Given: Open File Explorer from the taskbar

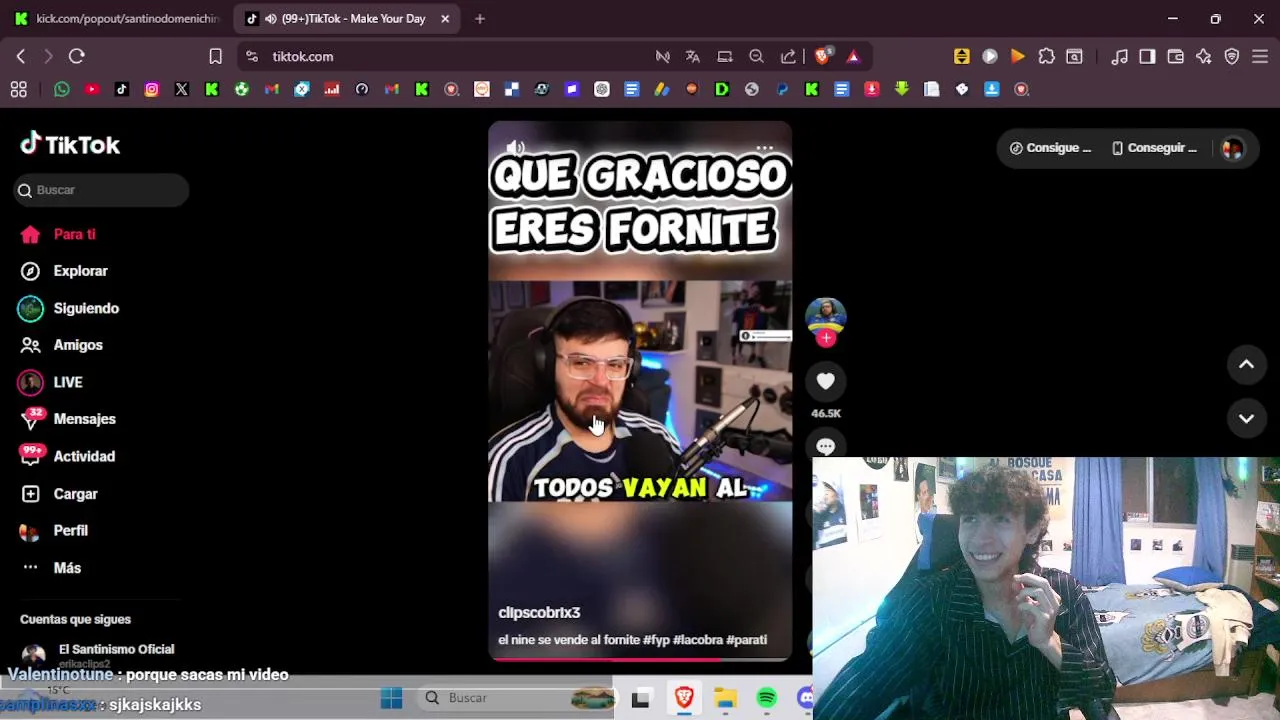Looking at the screenshot, I should coord(725,698).
